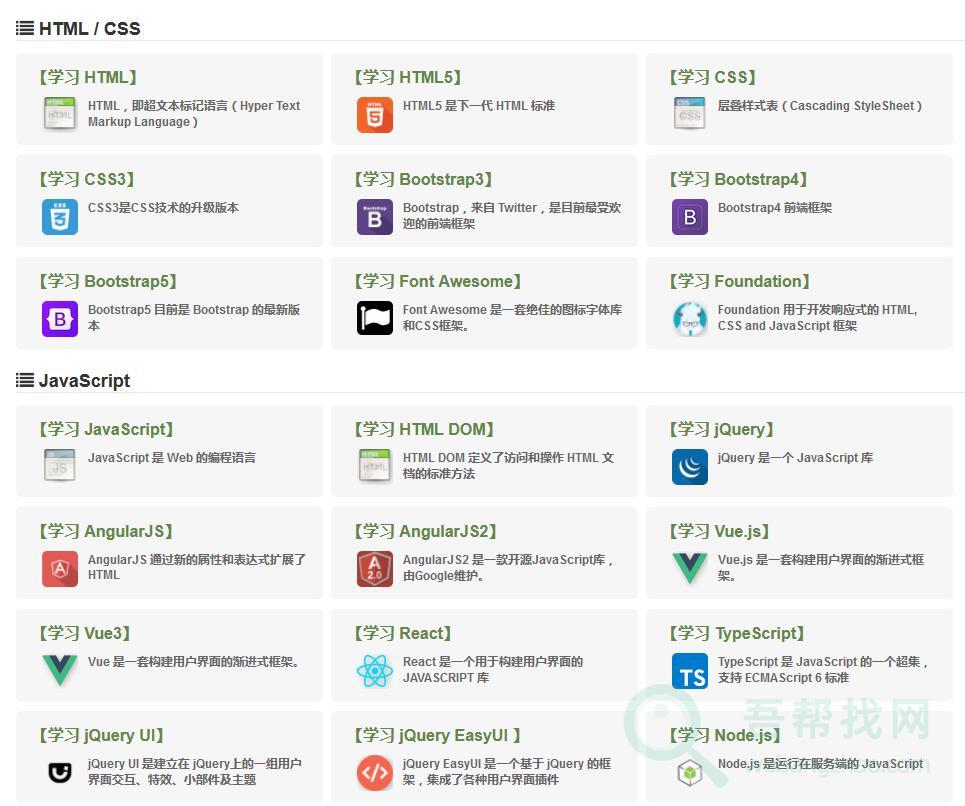Click the purple Bootstrap3 B icon

click(375, 217)
